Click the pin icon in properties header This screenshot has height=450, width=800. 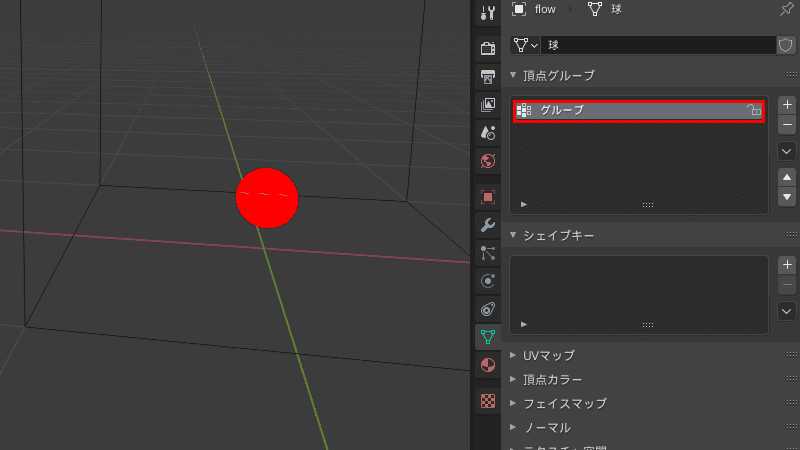point(786,9)
